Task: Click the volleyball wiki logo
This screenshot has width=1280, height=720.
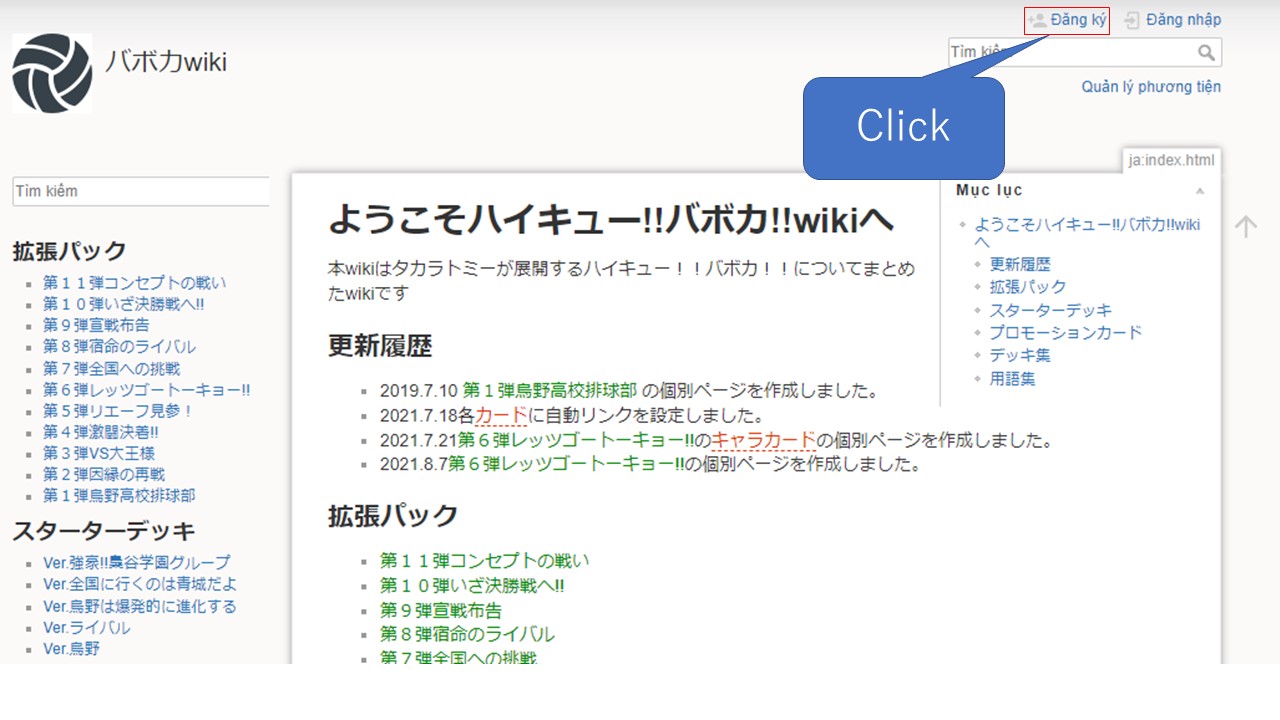Action: pos(51,72)
